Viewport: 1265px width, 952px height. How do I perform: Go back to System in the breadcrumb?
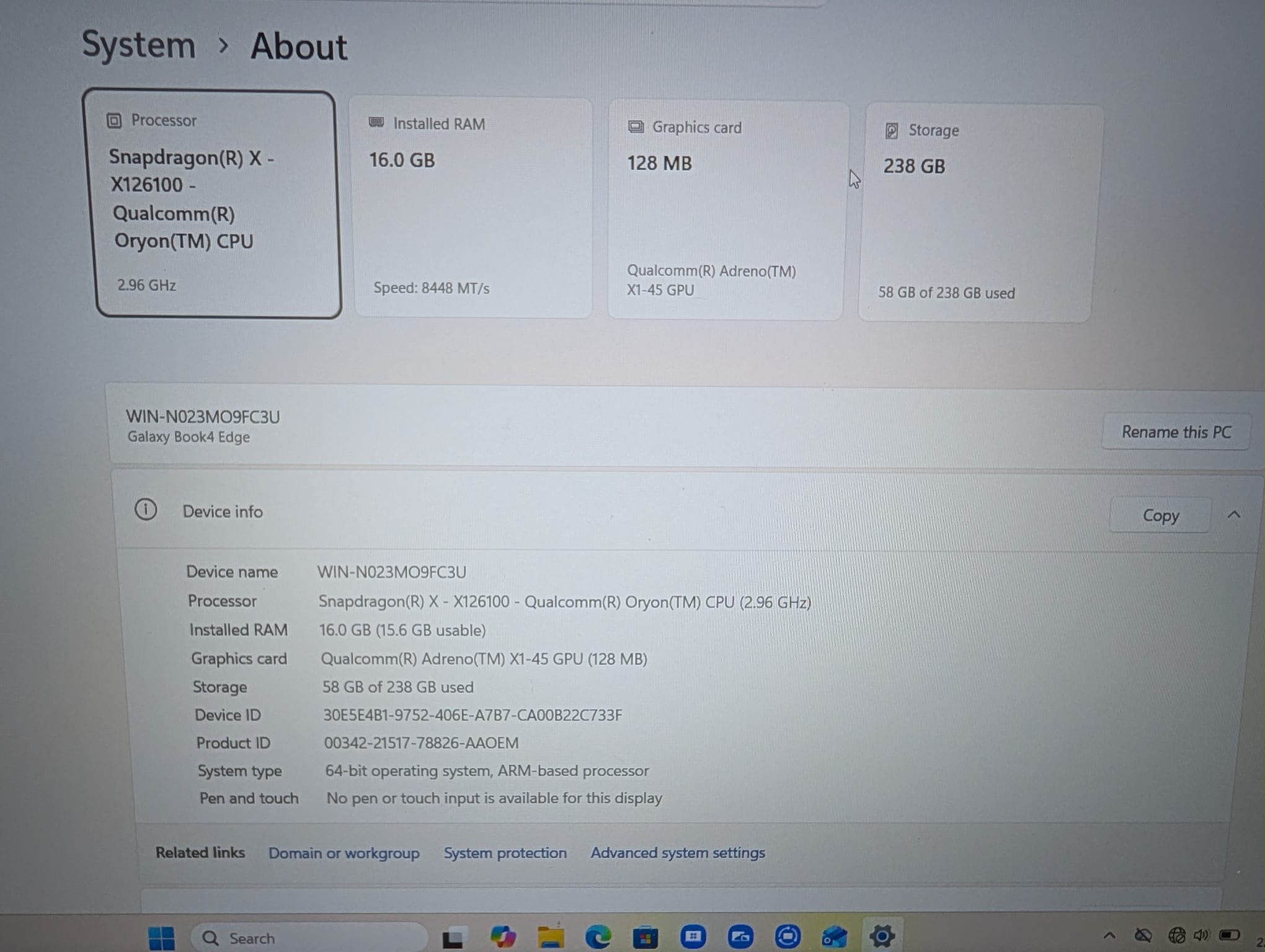click(138, 45)
